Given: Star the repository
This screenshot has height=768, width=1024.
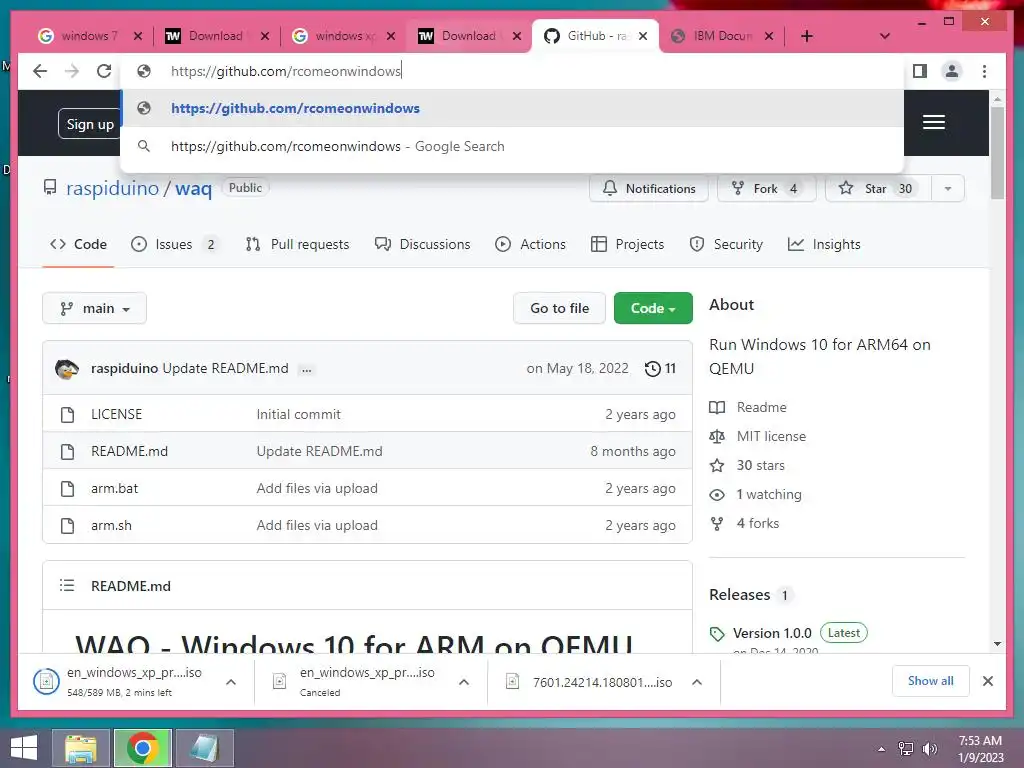Looking at the screenshot, I should coord(878,189).
